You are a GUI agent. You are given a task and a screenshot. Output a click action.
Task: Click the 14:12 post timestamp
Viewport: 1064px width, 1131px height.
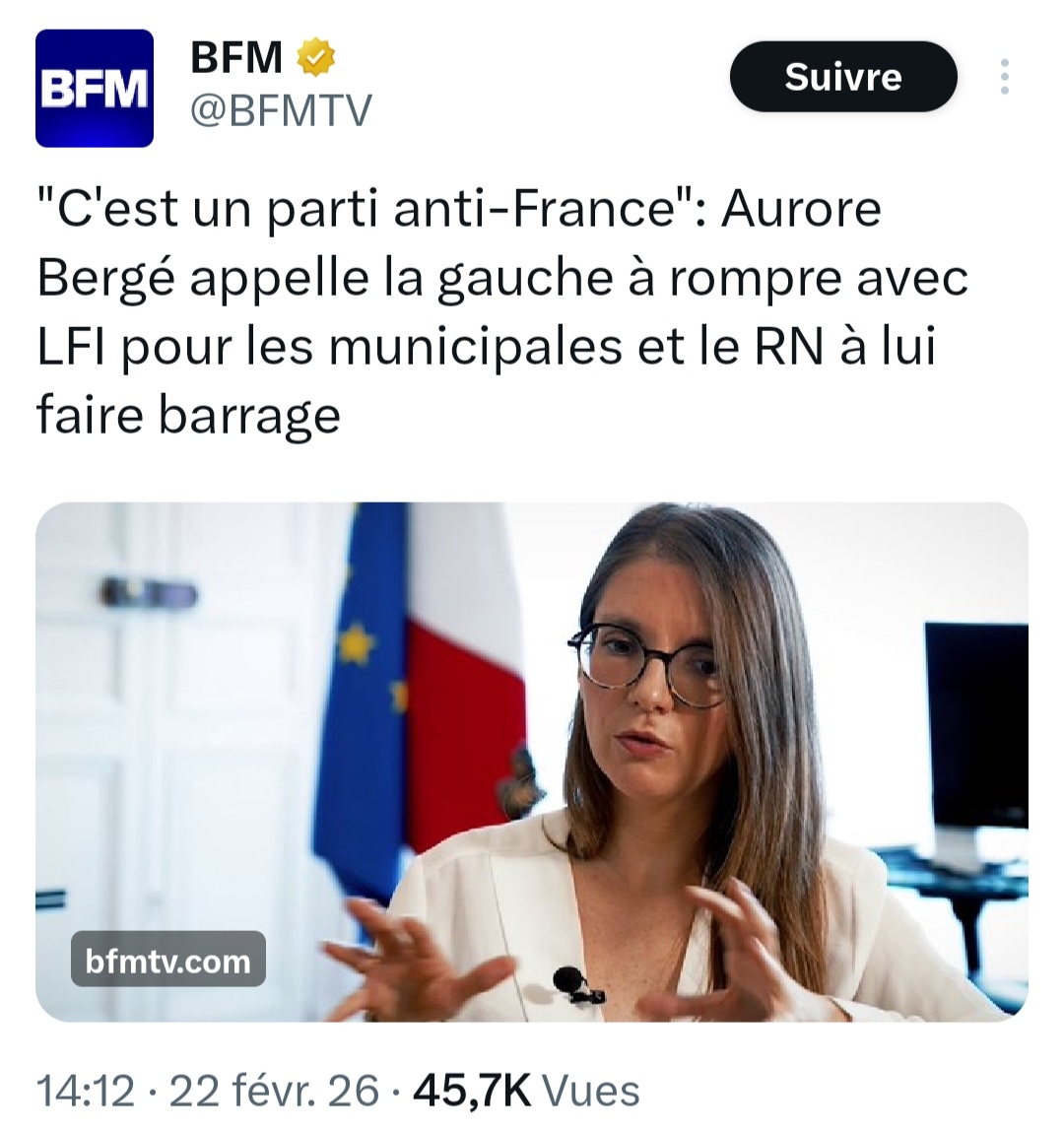click(85, 1090)
